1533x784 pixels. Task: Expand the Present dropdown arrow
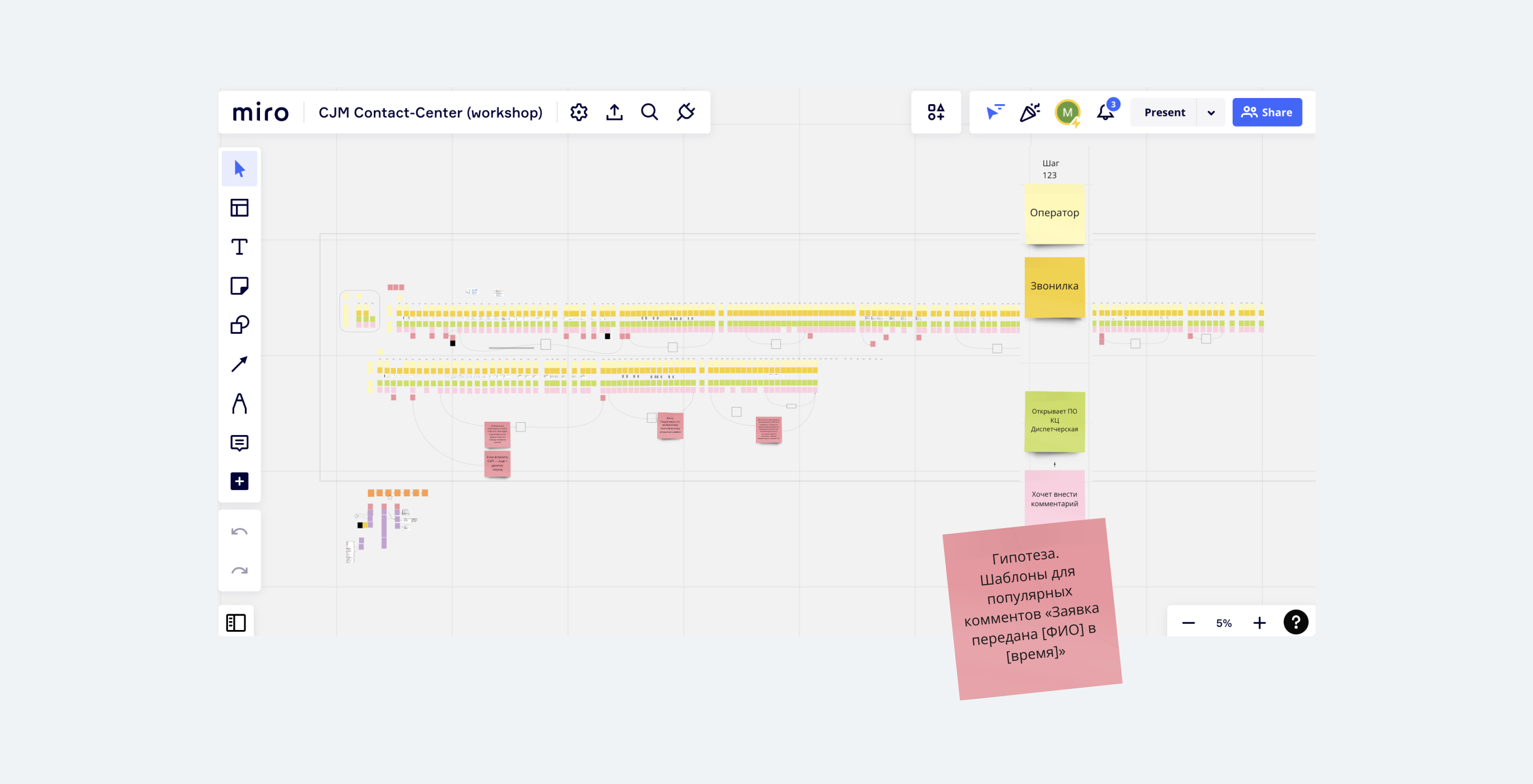pyautogui.click(x=1211, y=113)
